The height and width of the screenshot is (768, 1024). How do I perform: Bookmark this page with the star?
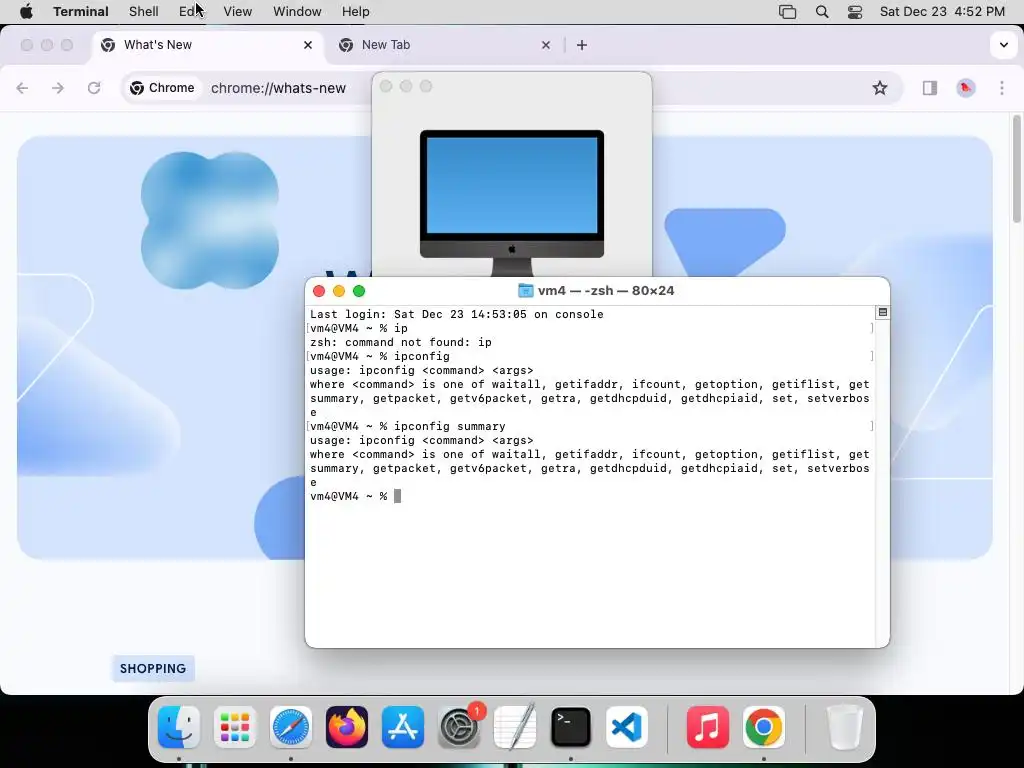pyautogui.click(x=880, y=88)
